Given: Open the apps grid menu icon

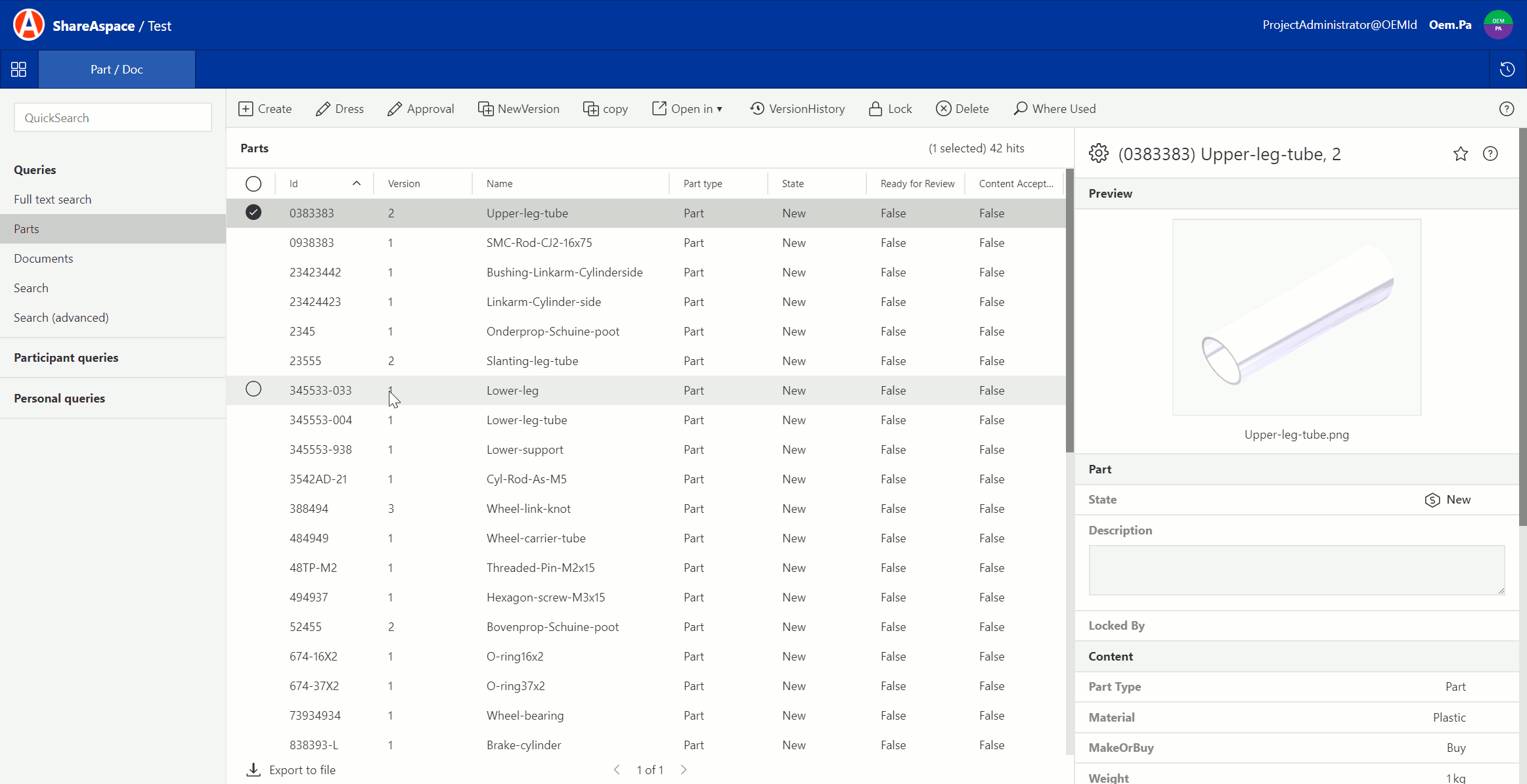Looking at the screenshot, I should click(x=18, y=69).
